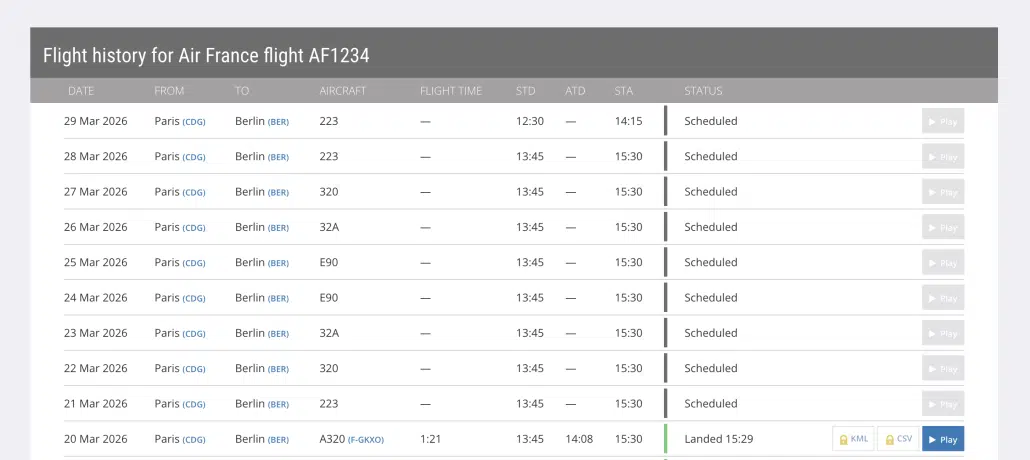The height and width of the screenshot is (460, 1030).
Task: Click Play button for 28 Mar flight
Action: click(x=943, y=157)
